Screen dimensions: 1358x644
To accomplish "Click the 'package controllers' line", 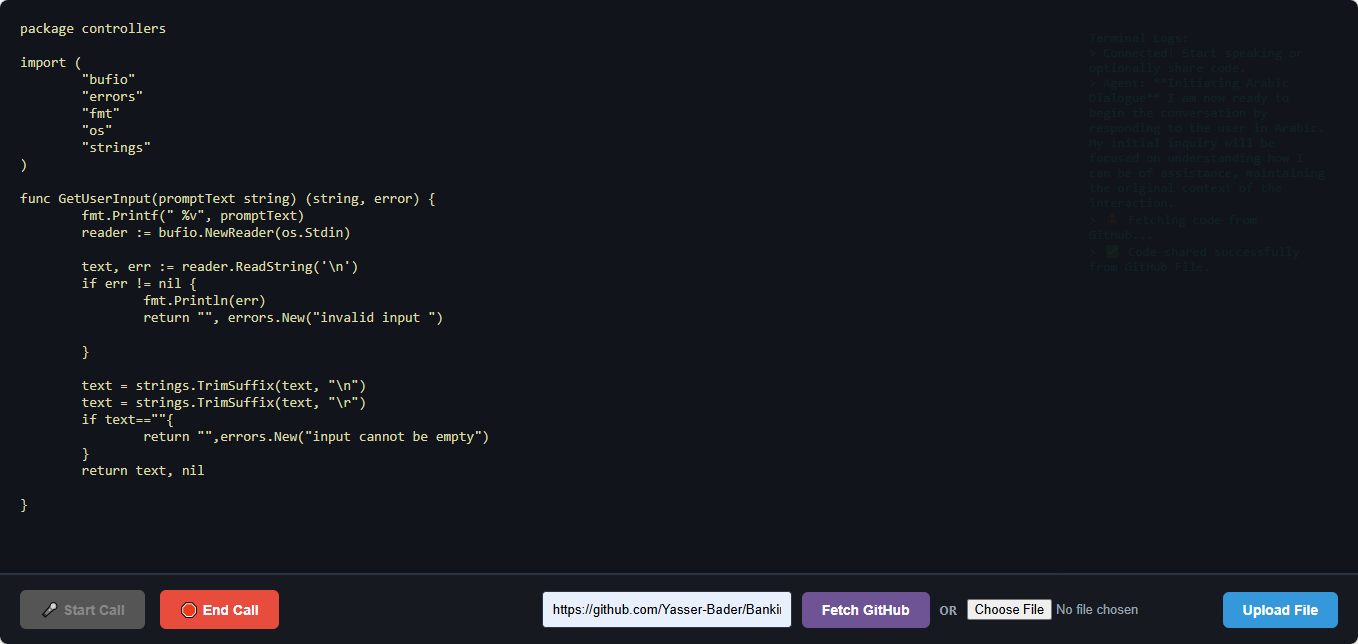I will pyautogui.click(x=93, y=29).
